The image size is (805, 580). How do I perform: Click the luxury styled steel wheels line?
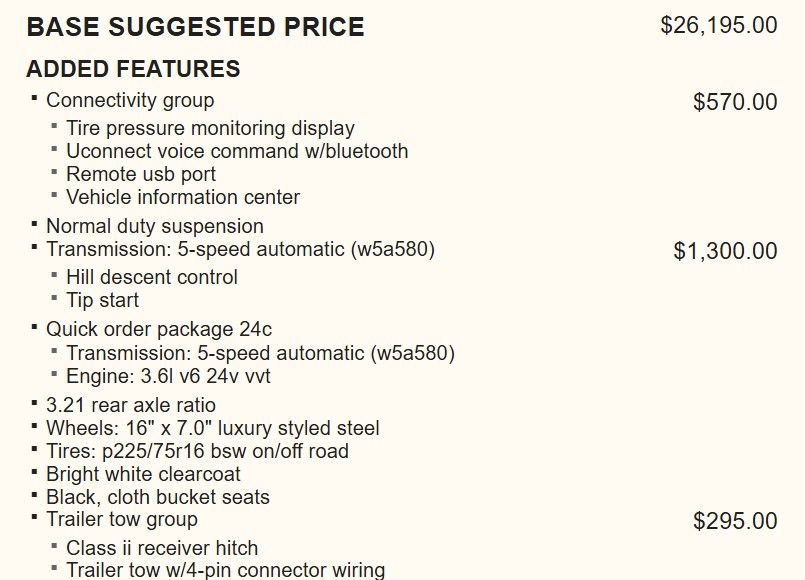tap(213, 428)
